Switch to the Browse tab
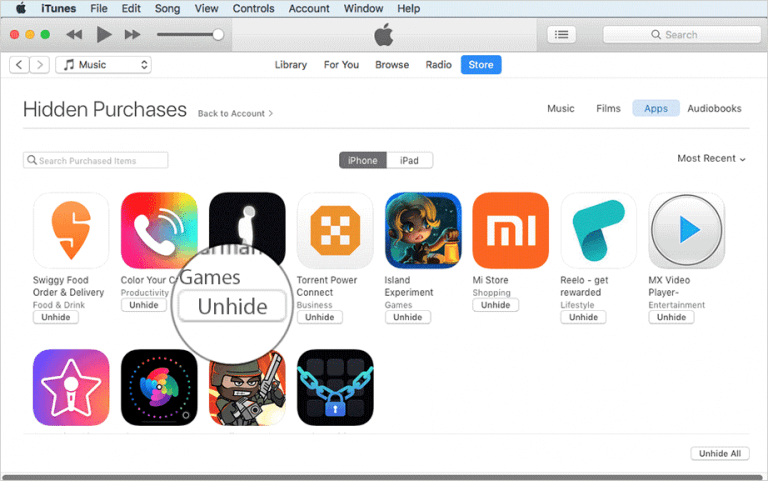 (392, 65)
